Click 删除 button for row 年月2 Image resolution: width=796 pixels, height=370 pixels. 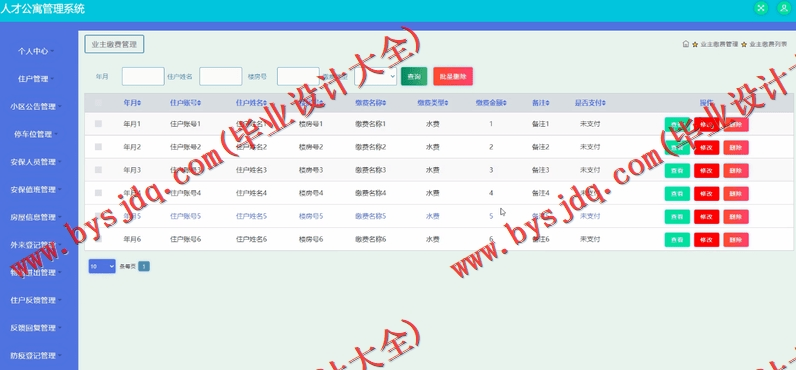[x=736, y=147]
